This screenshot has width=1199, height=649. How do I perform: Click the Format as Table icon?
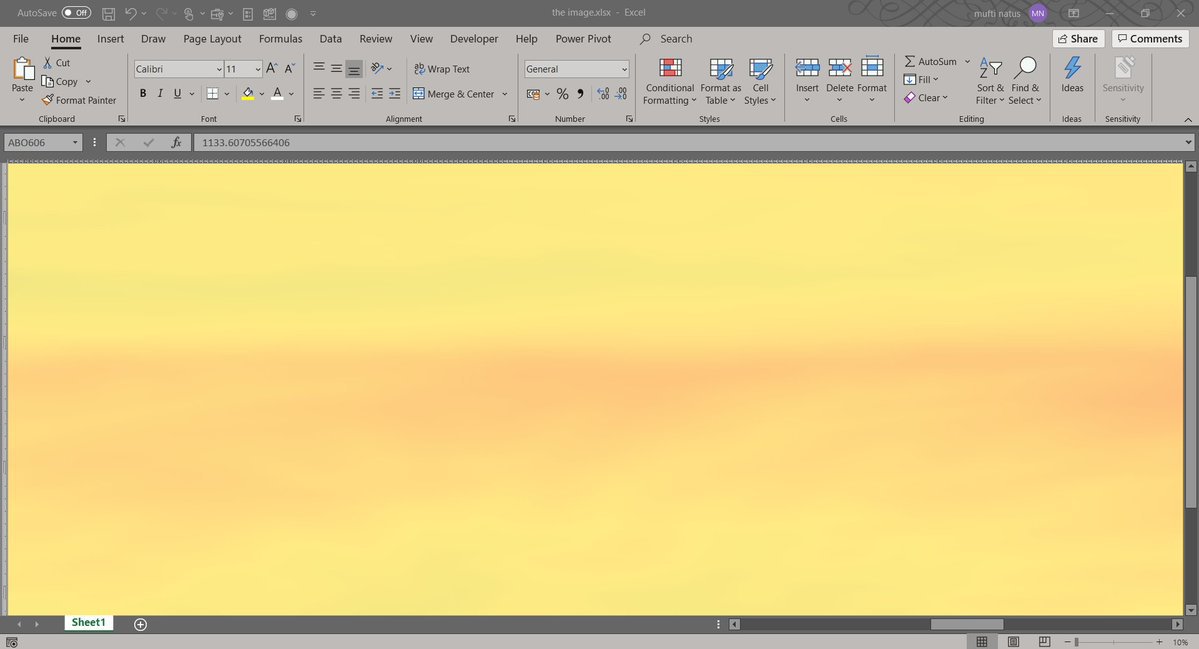click(721, 68)
